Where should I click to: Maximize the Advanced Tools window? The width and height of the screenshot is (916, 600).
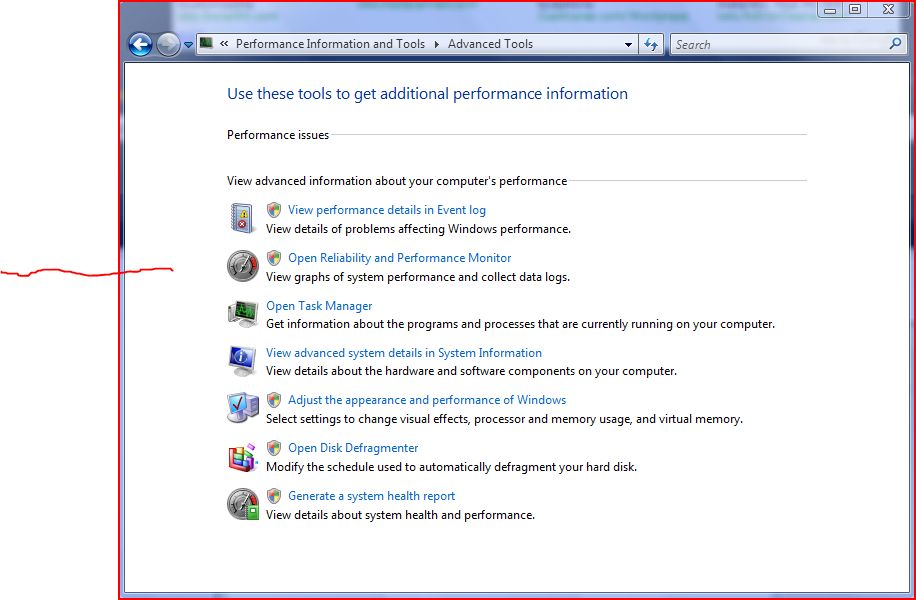855,9
